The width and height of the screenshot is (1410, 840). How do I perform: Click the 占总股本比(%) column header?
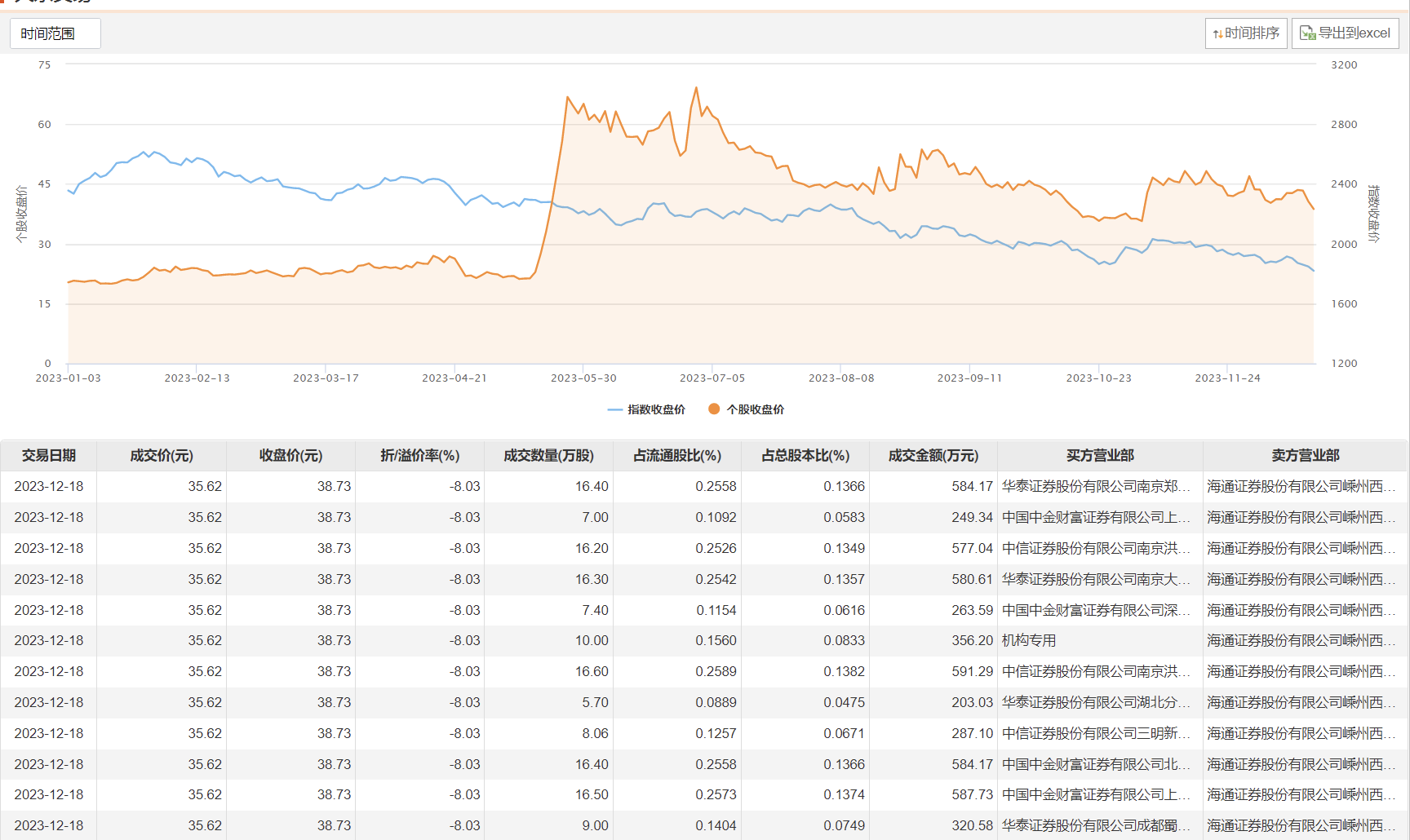pos(805,456)
